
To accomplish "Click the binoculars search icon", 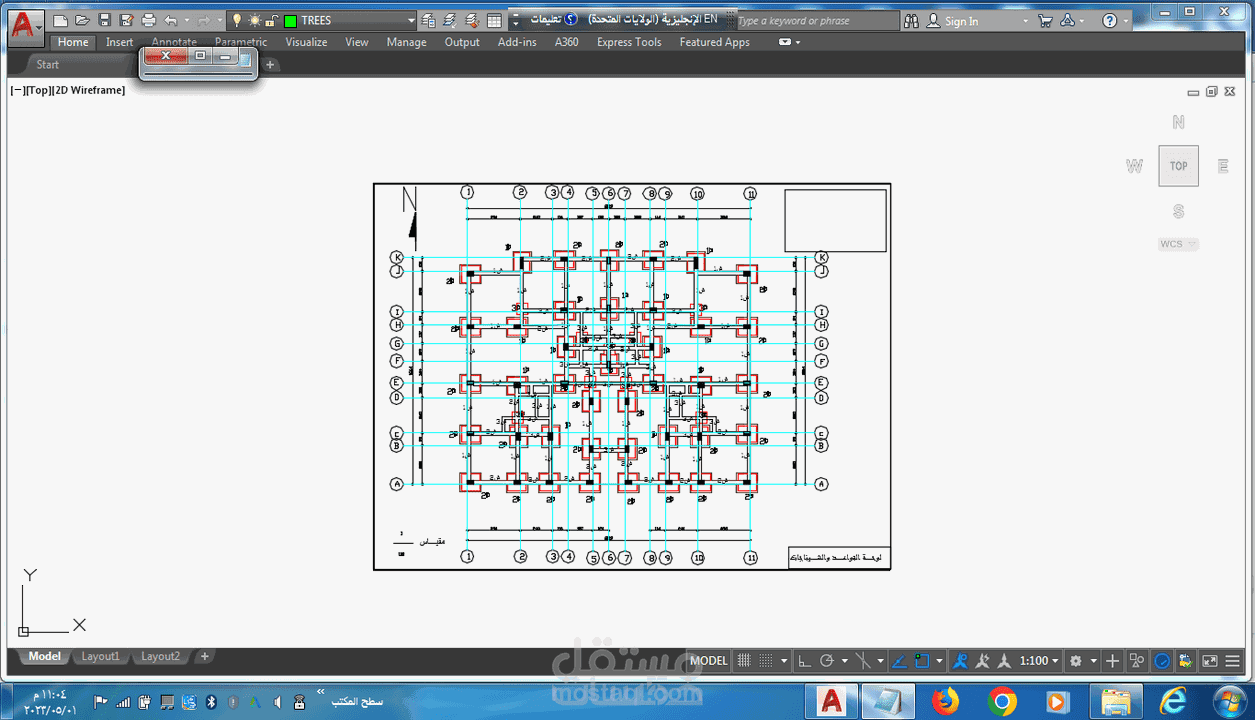I will coord(911,20).
